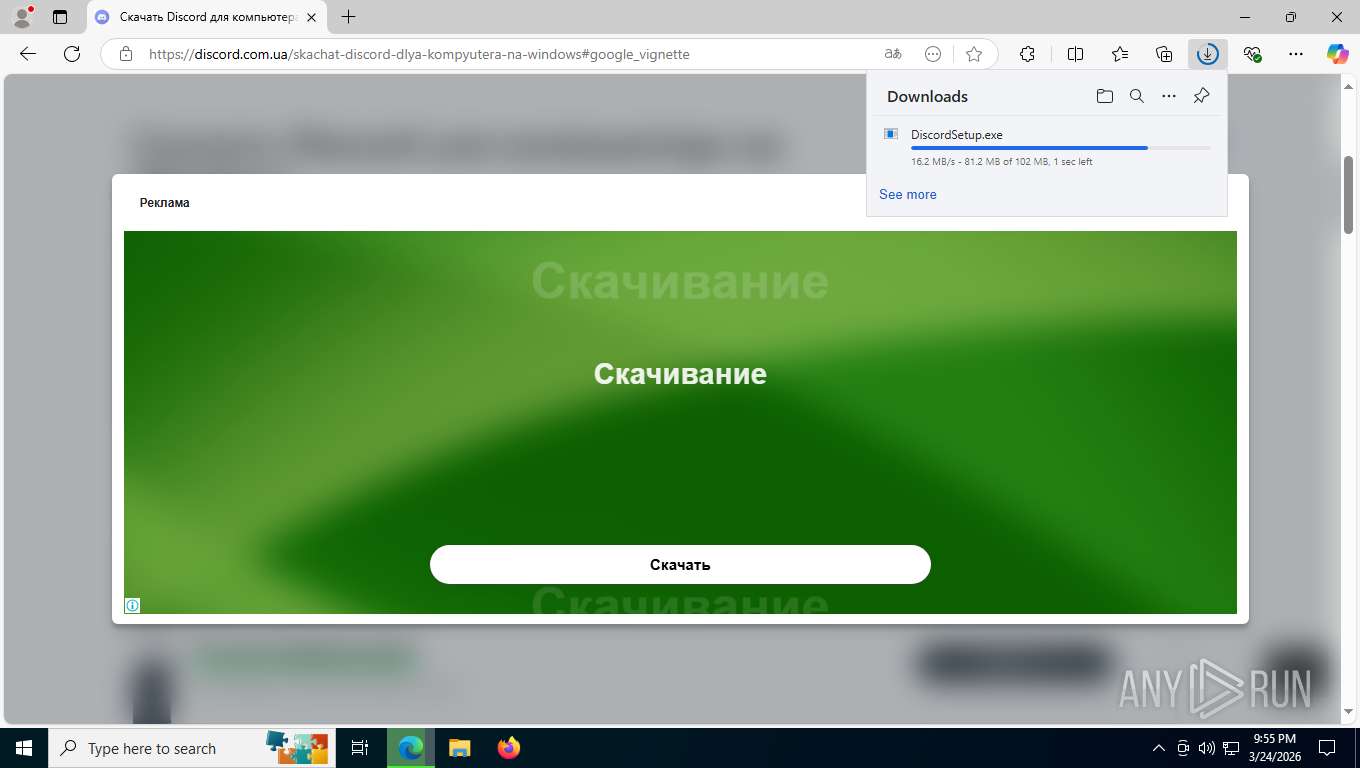Open Task View on the taskbar
The width and height of the screenshot is (1360, 768).
[360, 748]
